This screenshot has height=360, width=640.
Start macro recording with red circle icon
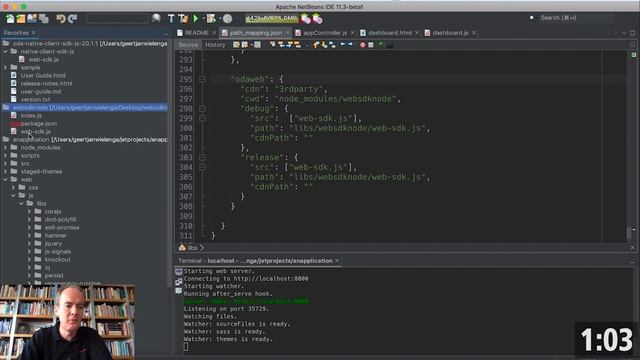362,44
